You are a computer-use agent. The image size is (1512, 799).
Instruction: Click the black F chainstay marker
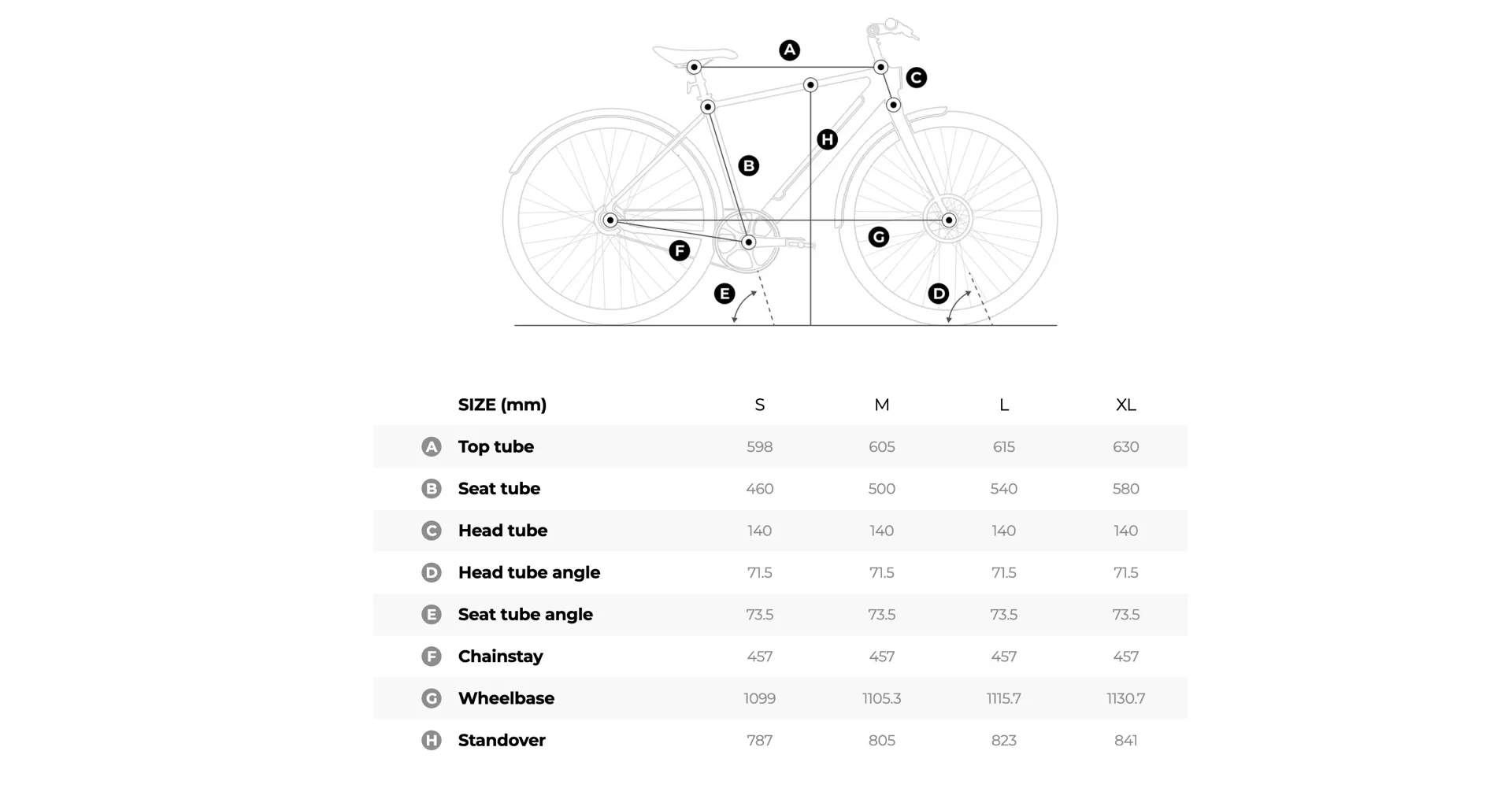679,251
